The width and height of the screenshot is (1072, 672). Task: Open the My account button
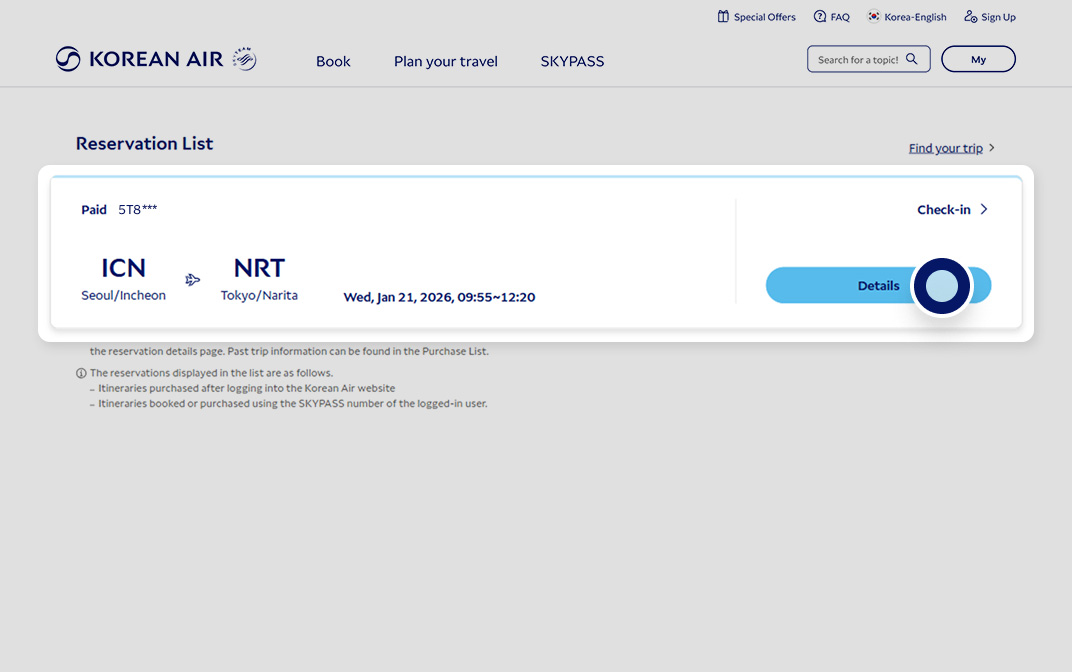[978, 59]
